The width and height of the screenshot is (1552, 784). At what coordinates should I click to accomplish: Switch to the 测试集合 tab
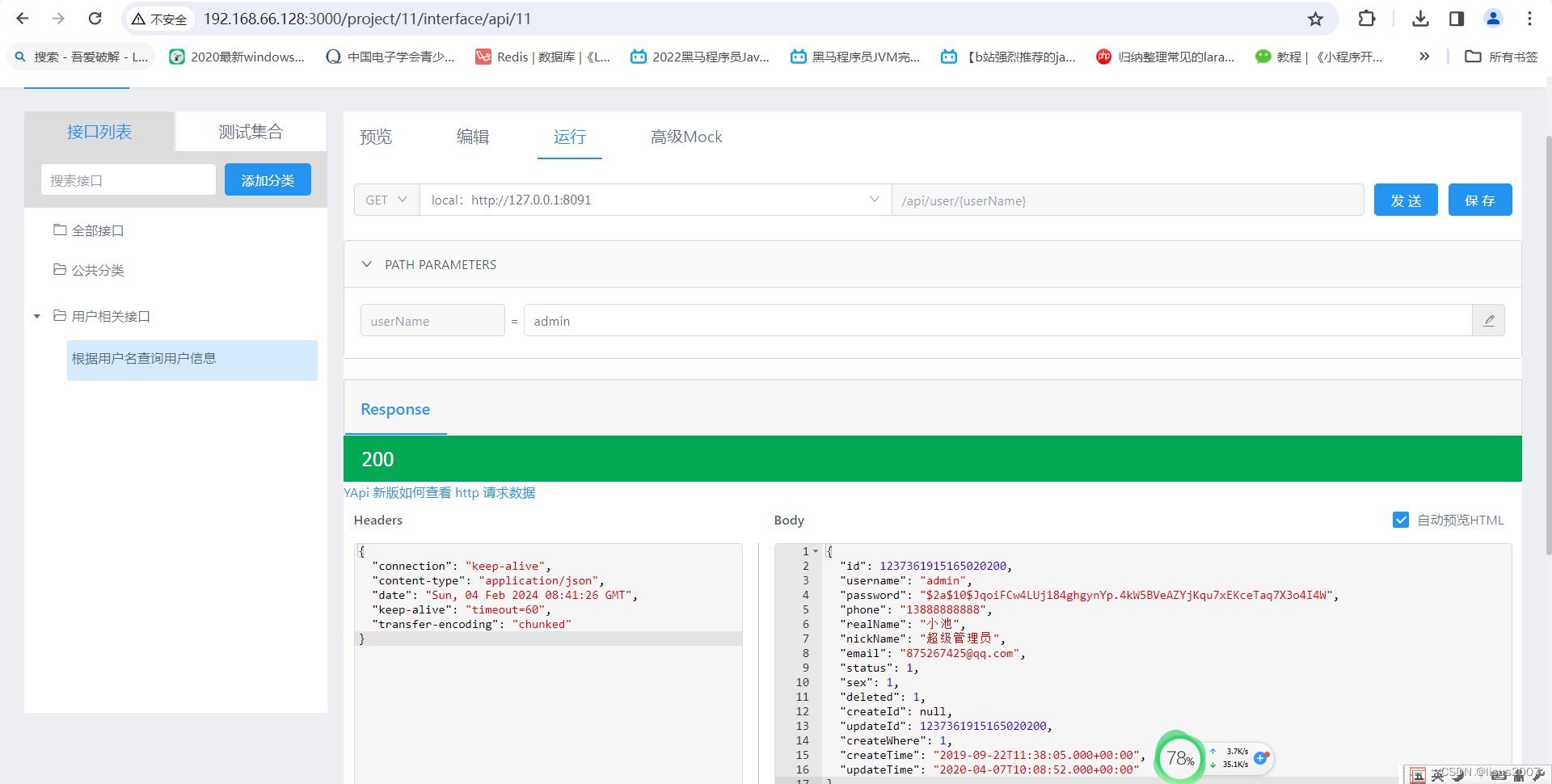(251, 132)
